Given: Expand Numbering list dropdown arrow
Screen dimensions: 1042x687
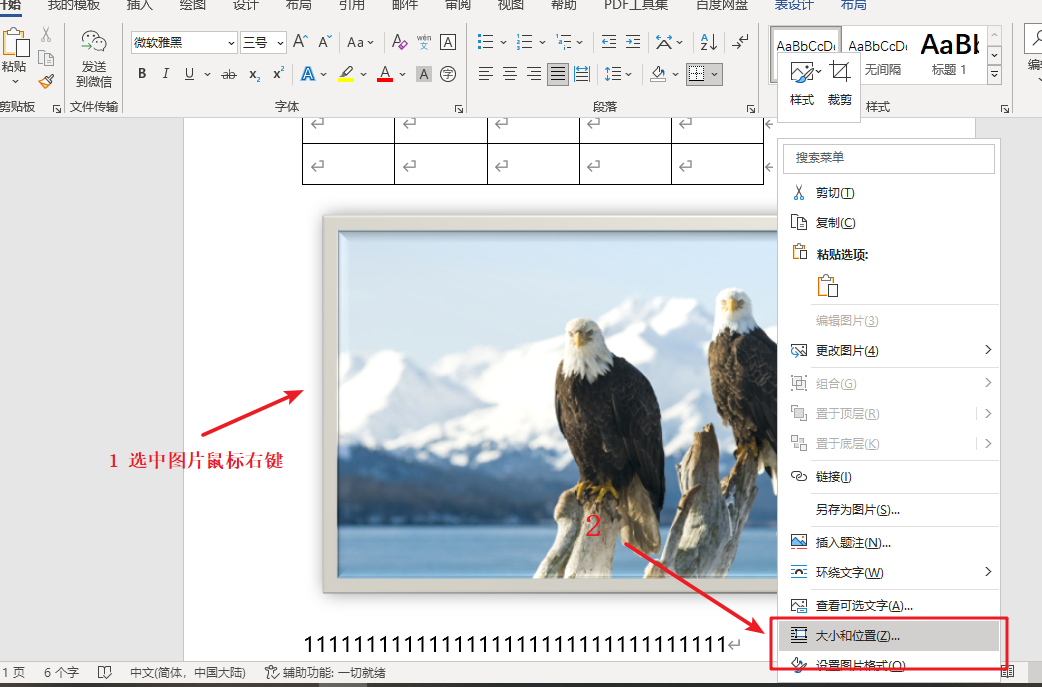Looking at the screenshot, I should pyautogui.click(x=542, y=43).
